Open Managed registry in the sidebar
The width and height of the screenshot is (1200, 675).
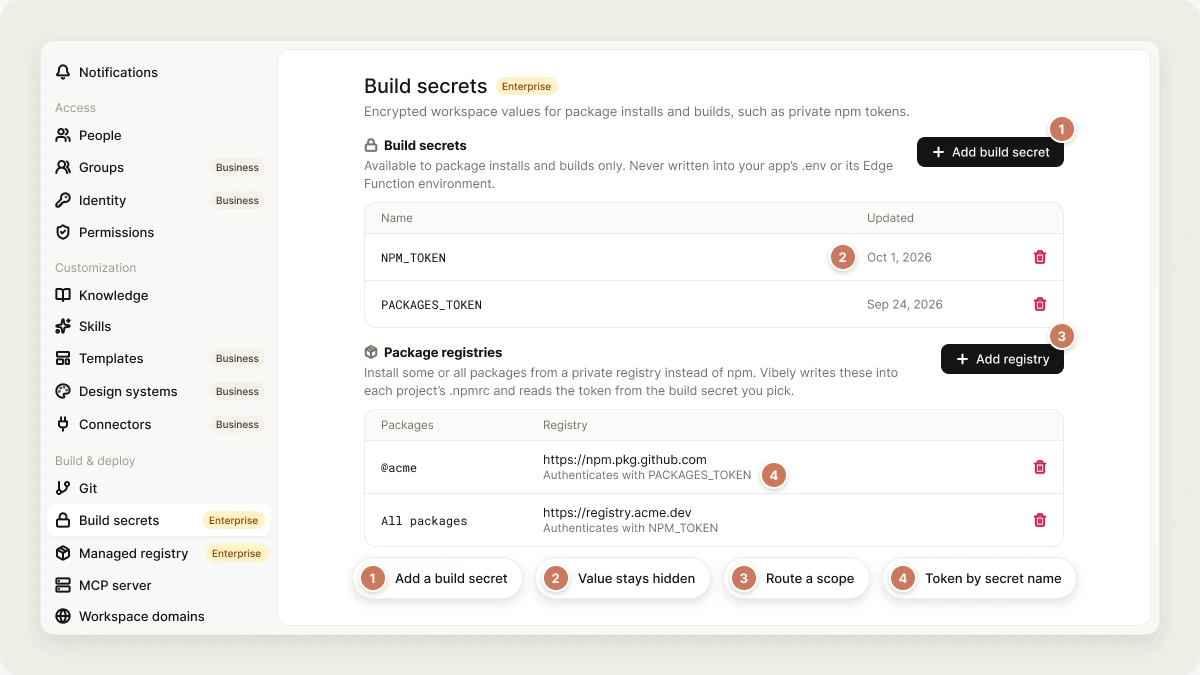point(159,553)
